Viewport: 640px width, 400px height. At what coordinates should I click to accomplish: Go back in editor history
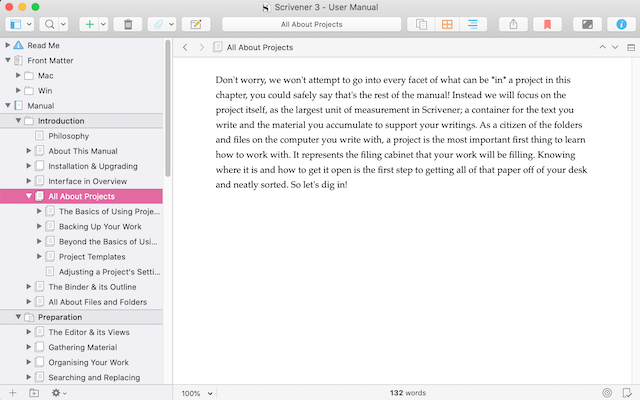[x=185, y=47]
